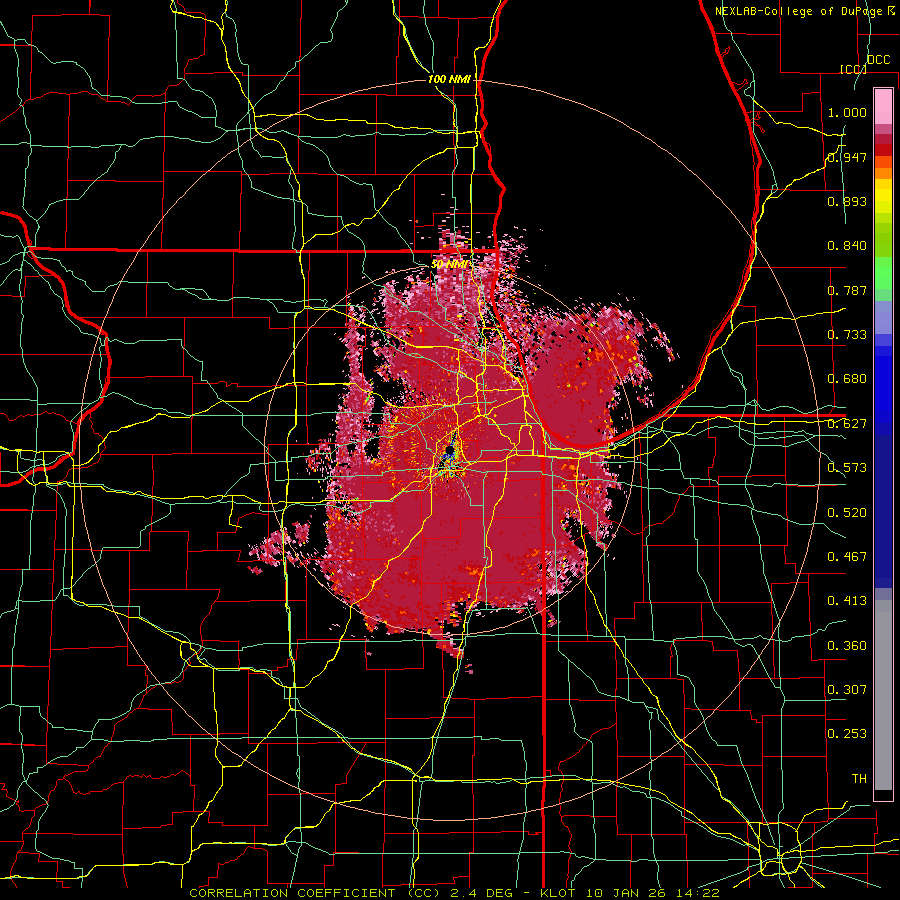900x900 pixels.
Task: Click the gray lower segment of color bar
Action: [883, 695]
